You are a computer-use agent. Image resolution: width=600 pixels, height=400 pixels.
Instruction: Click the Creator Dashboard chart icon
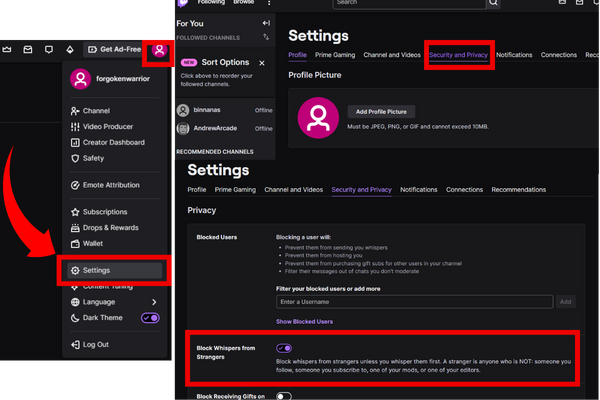coord(75,142)
